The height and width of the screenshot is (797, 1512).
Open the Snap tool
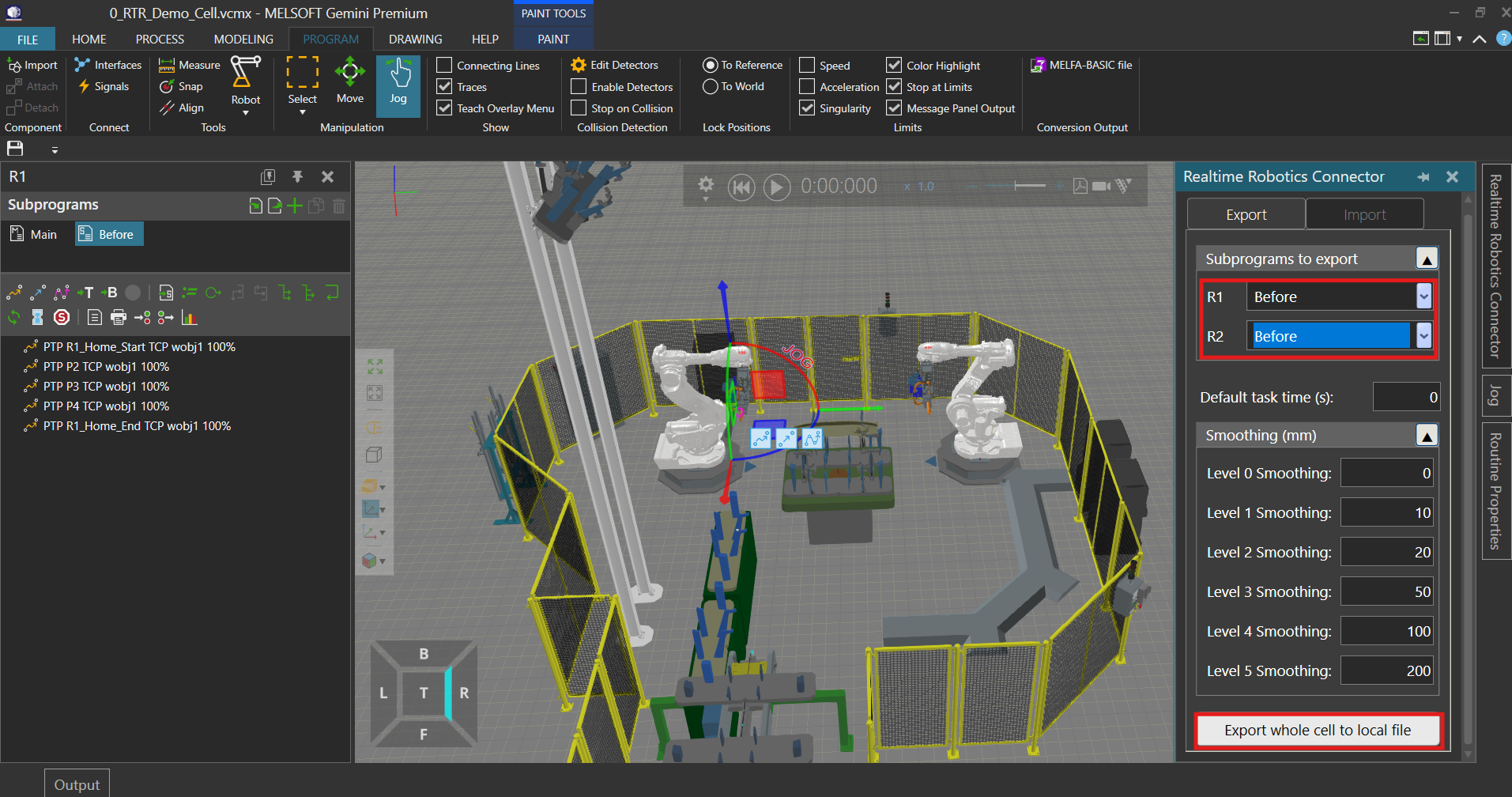[182, 86]
